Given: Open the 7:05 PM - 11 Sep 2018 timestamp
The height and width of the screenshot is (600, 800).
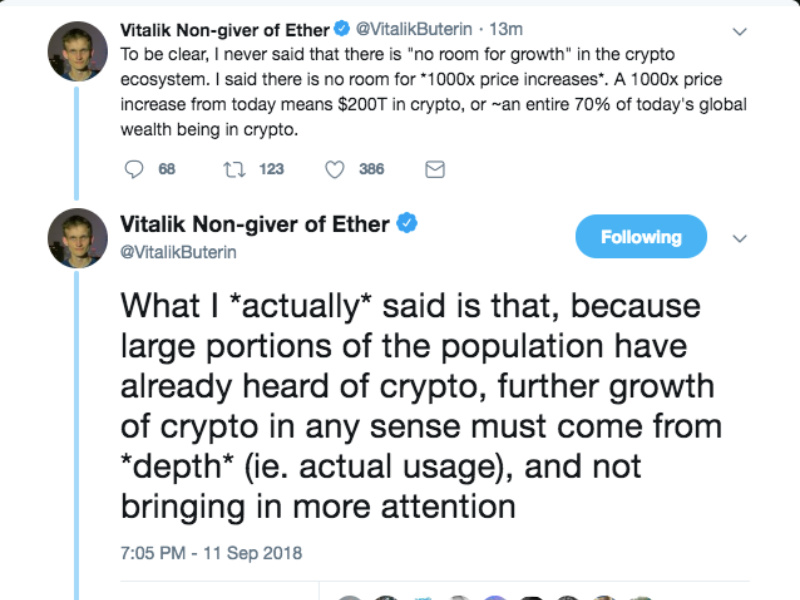Looking at the screenshot, I should [211, 553].
